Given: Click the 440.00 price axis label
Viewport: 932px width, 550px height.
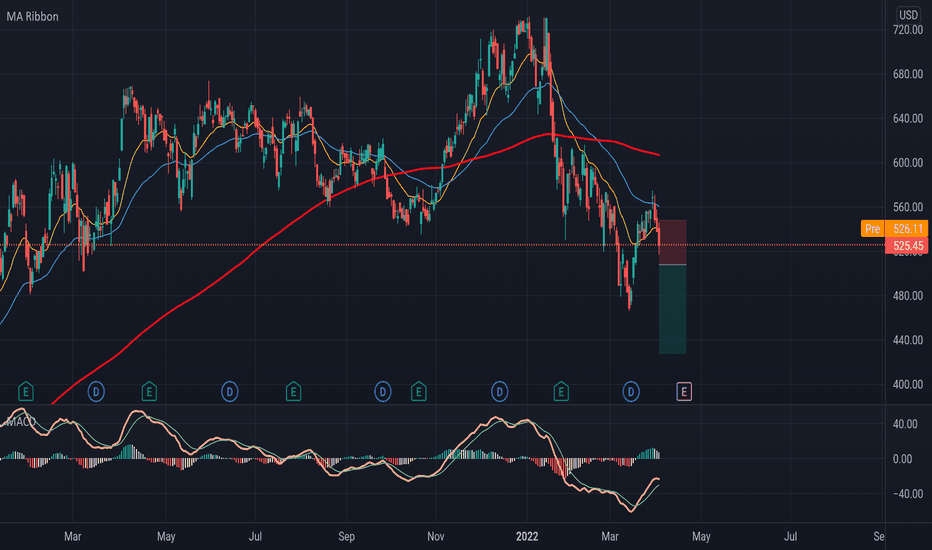Looking at the screenshot, I should pyautogui.click(x=908, y=340).
